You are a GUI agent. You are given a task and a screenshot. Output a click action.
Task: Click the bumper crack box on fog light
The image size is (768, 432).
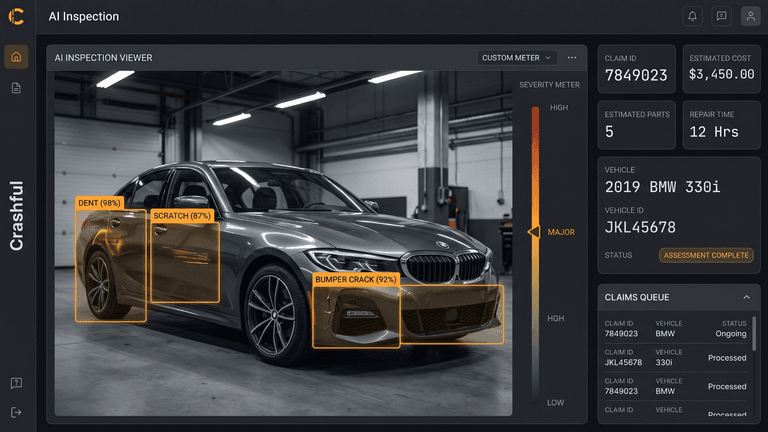click(356, 317)
